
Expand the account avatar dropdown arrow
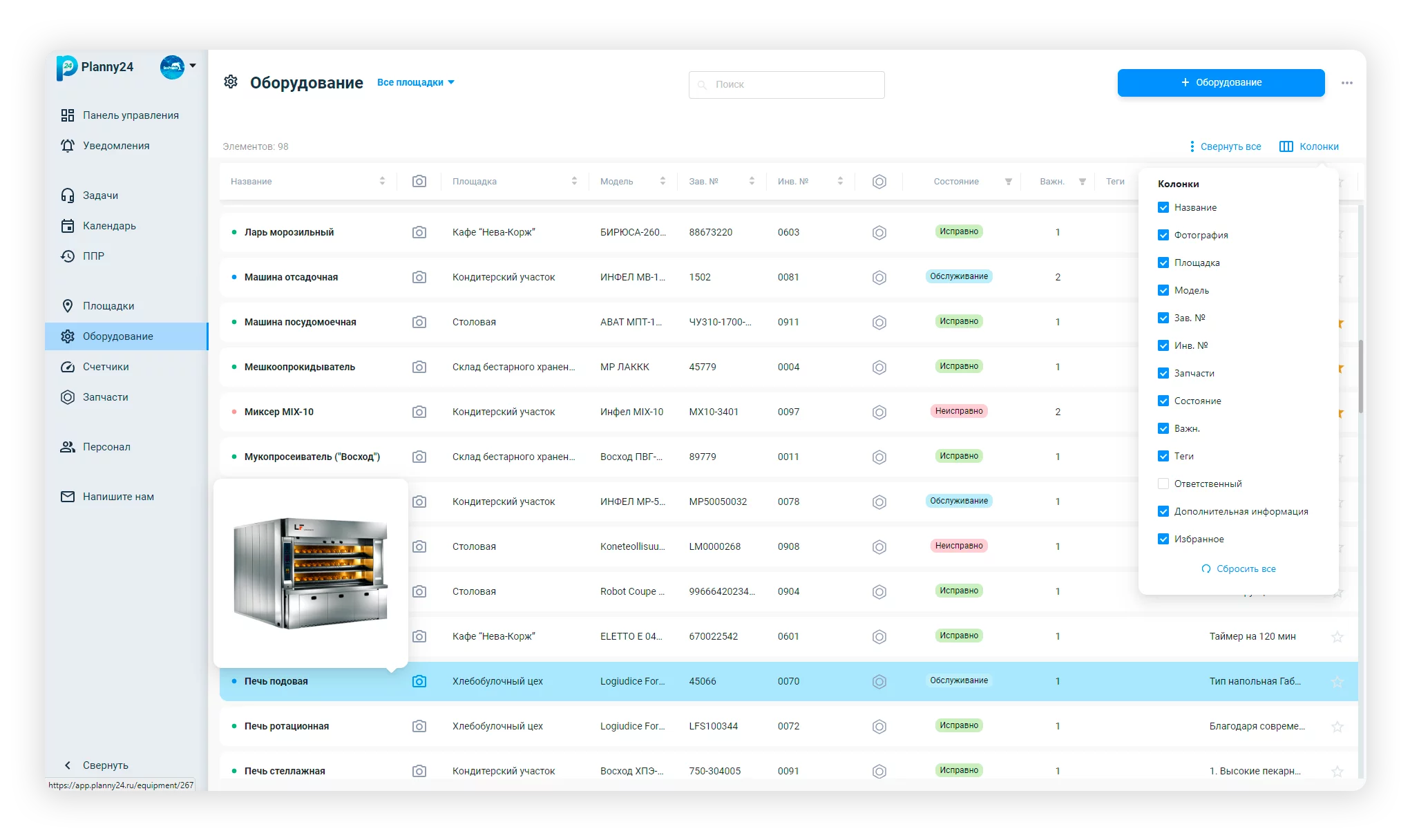pos(193,66)
